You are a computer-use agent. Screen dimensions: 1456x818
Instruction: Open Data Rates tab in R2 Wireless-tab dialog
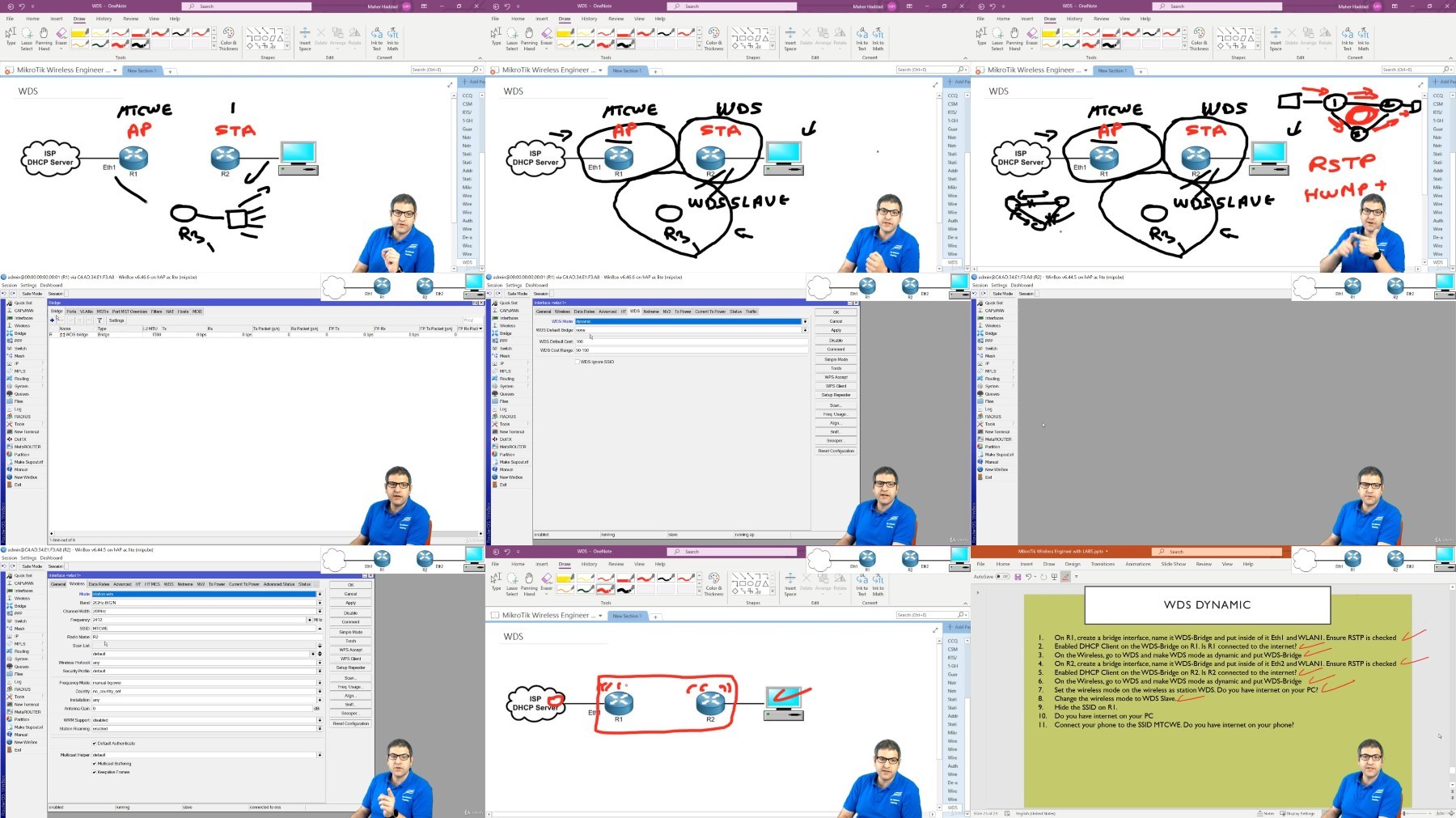click(99, 584)
